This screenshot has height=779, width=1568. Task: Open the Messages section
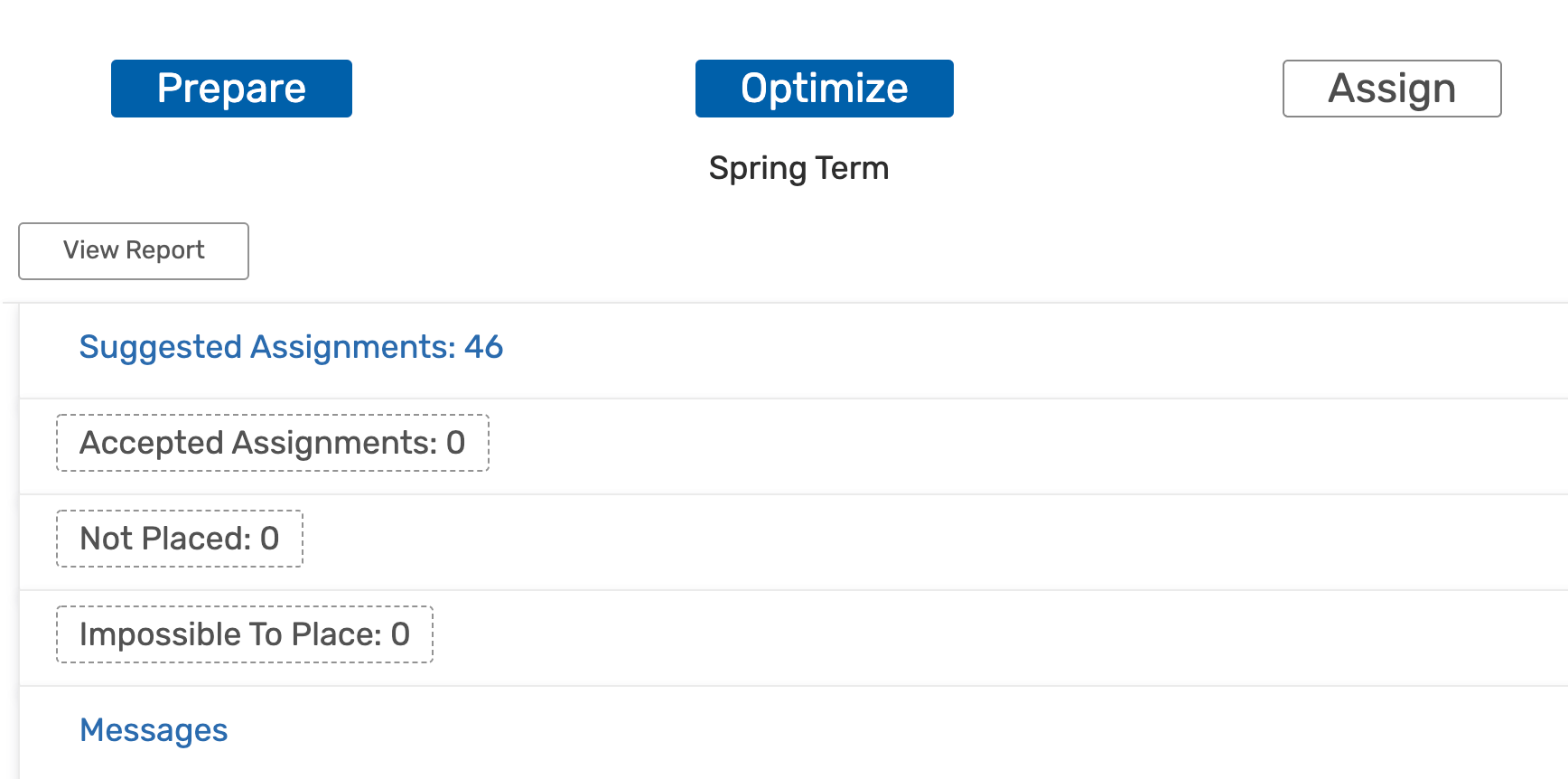(x=154, y=730)
